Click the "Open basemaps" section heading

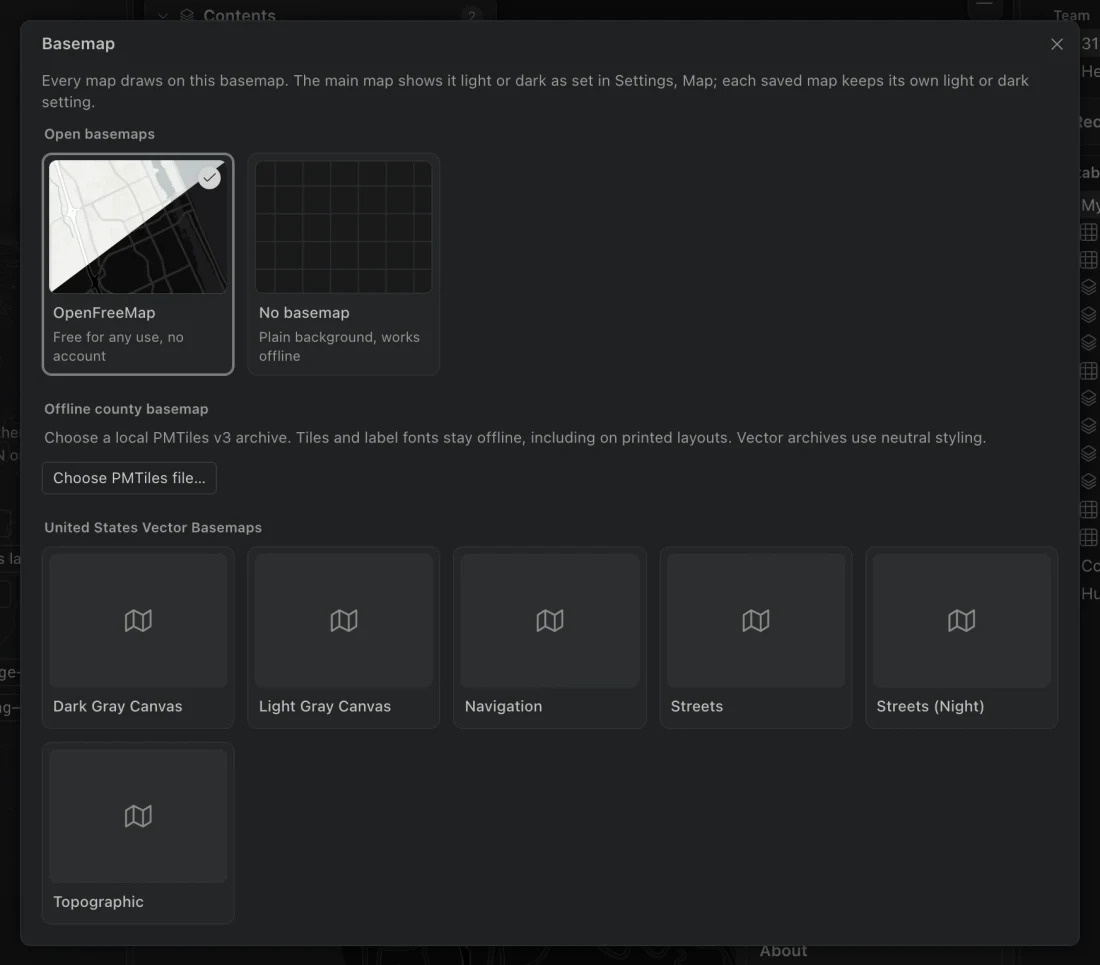click(100, 134)
